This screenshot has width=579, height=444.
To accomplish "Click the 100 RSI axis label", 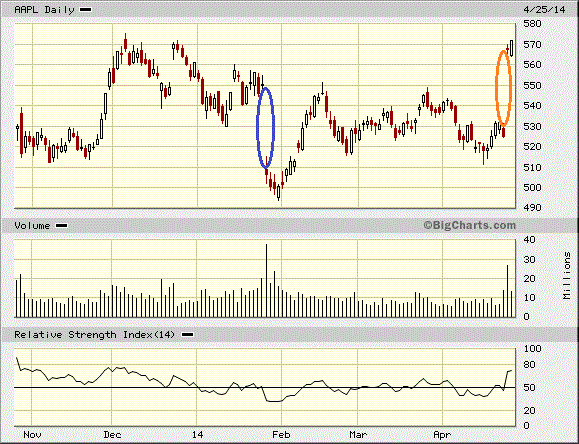I will [532, 349].
